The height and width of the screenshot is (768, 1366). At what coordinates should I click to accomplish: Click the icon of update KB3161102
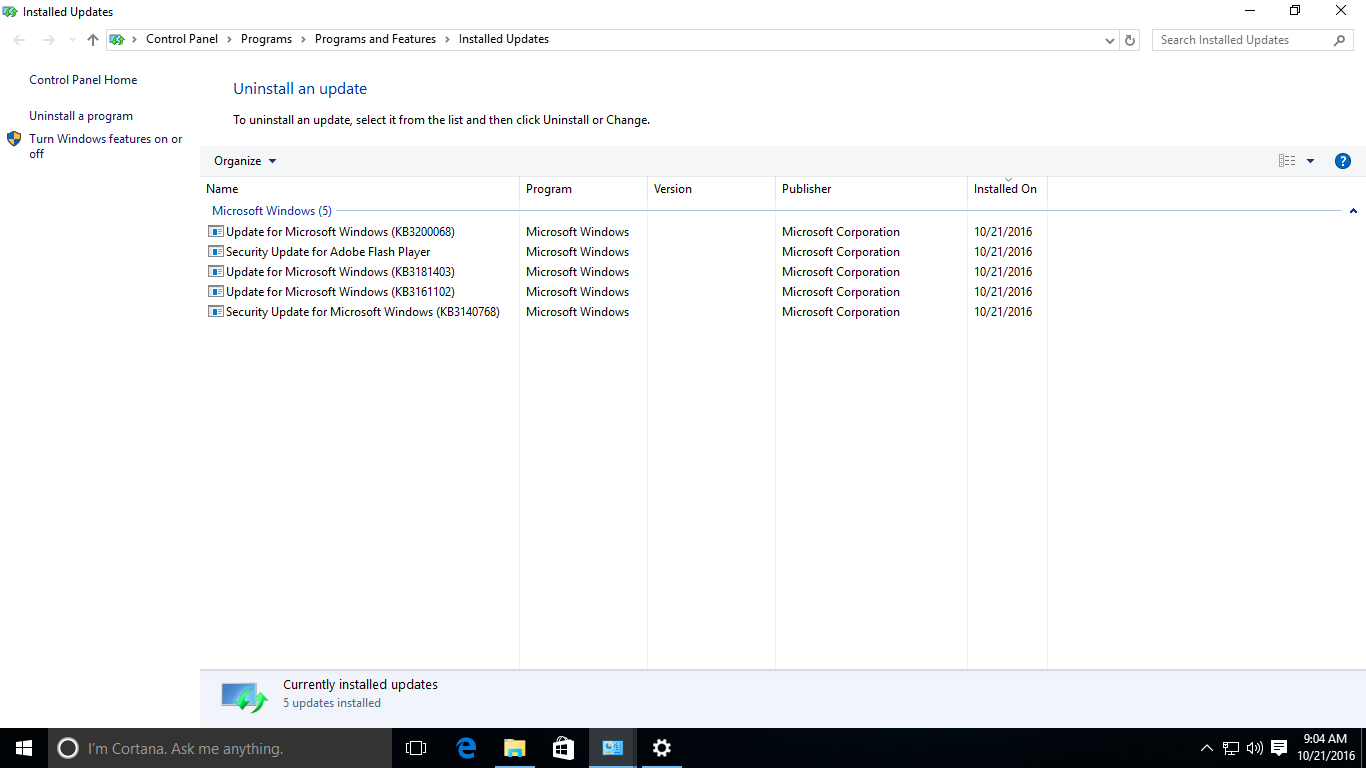tap(215, 291)
